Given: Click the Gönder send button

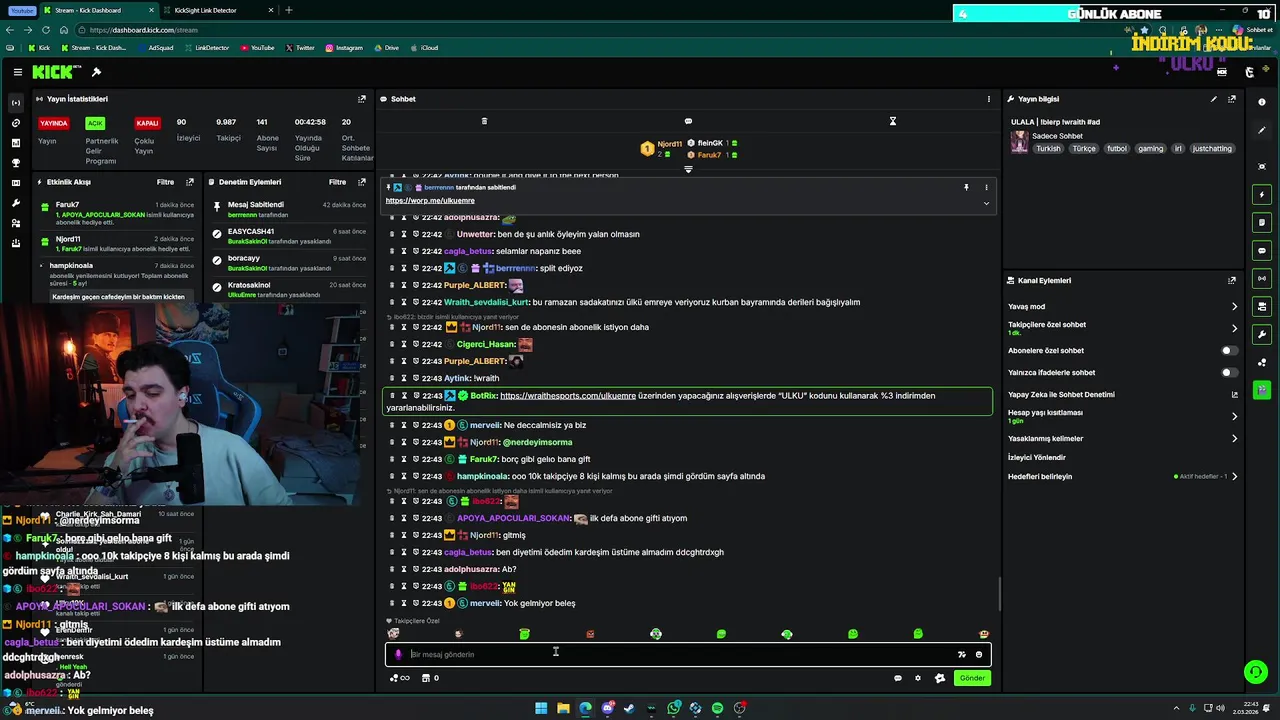Looking at the screenshot, I should pyautogui.click(x=972, y=678).
